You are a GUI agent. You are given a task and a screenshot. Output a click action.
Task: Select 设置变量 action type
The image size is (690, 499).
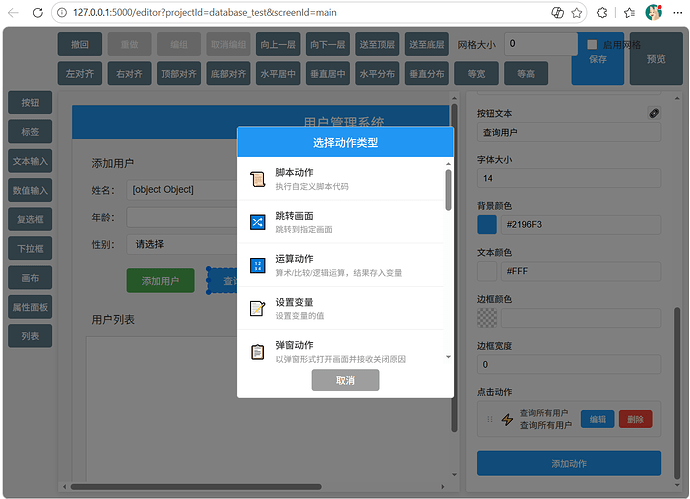coord(341,308)
